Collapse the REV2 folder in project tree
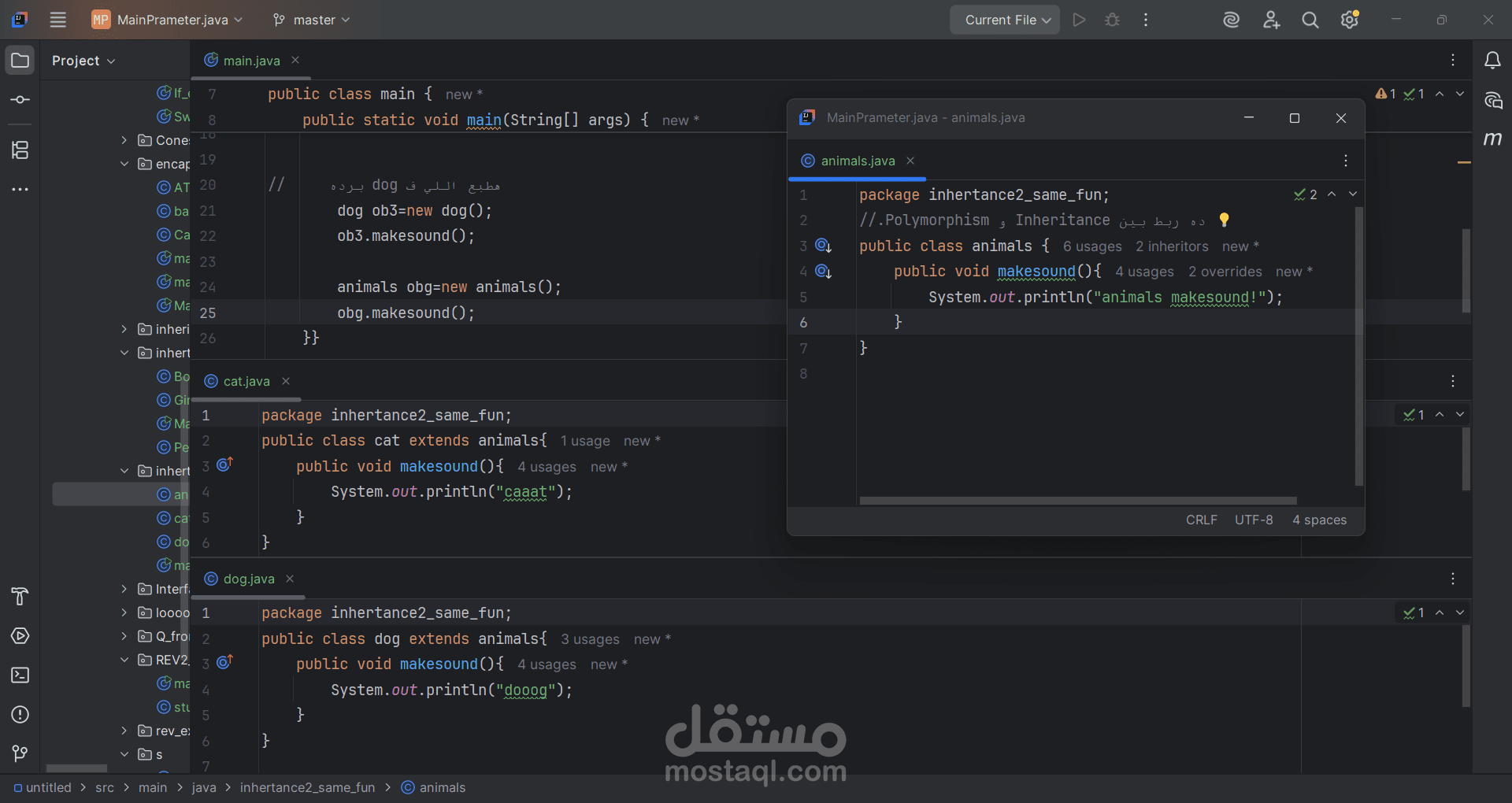1512x803 pixels. coord(124,660)
